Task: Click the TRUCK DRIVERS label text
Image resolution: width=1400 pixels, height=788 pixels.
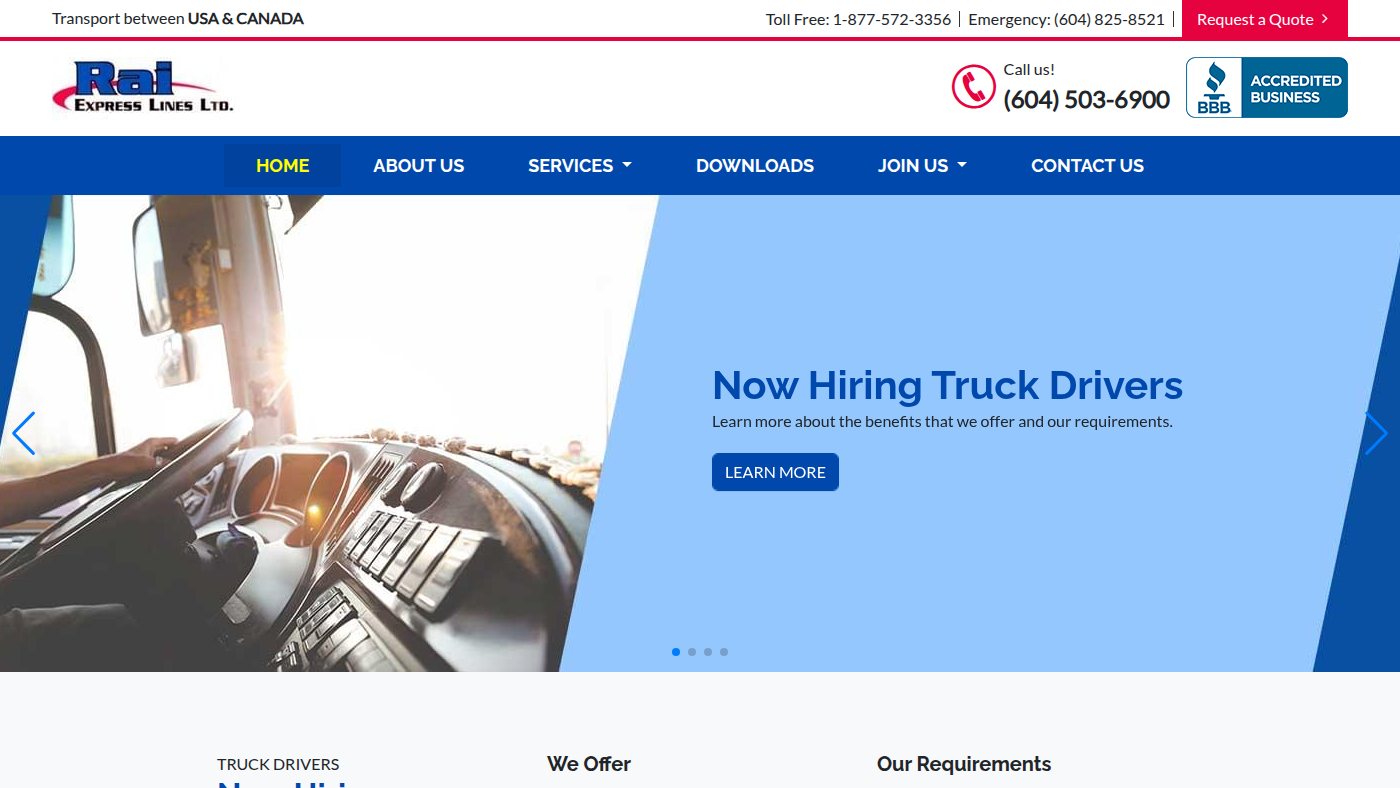Action: [278, 764]
